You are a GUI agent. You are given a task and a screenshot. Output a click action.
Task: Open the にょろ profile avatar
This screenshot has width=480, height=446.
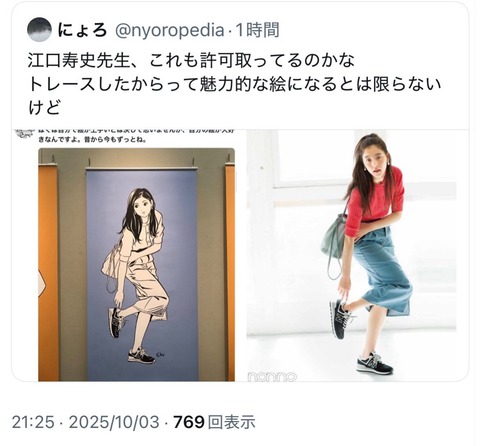39,30
